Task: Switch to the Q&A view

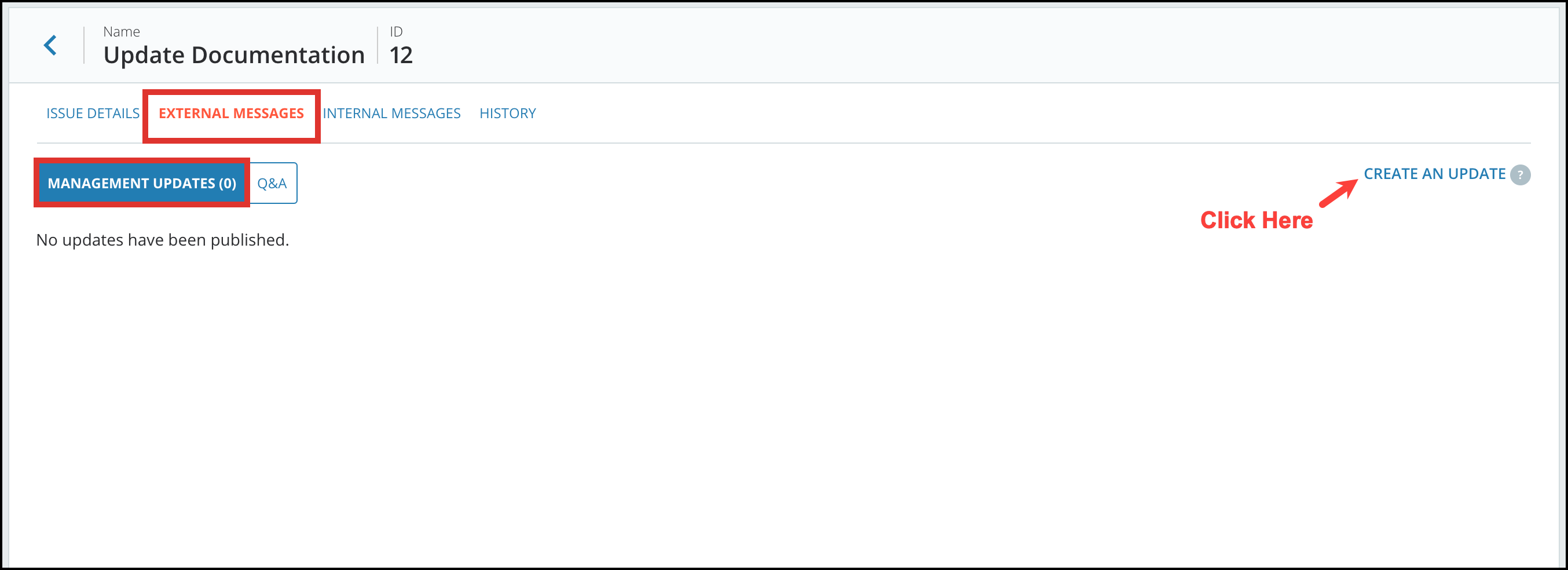Action: click(272, 183)
